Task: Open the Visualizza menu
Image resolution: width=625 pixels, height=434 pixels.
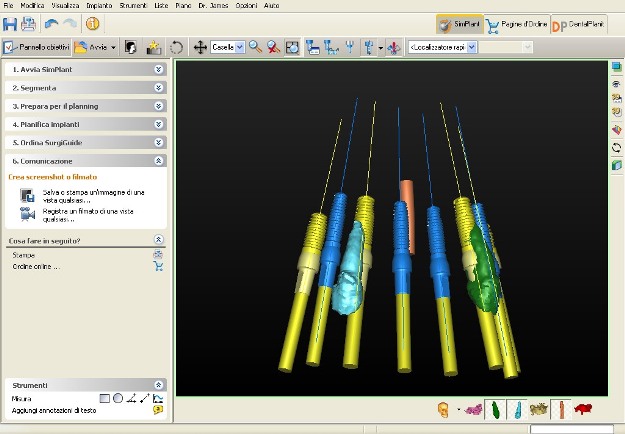Action: (65, 6)
